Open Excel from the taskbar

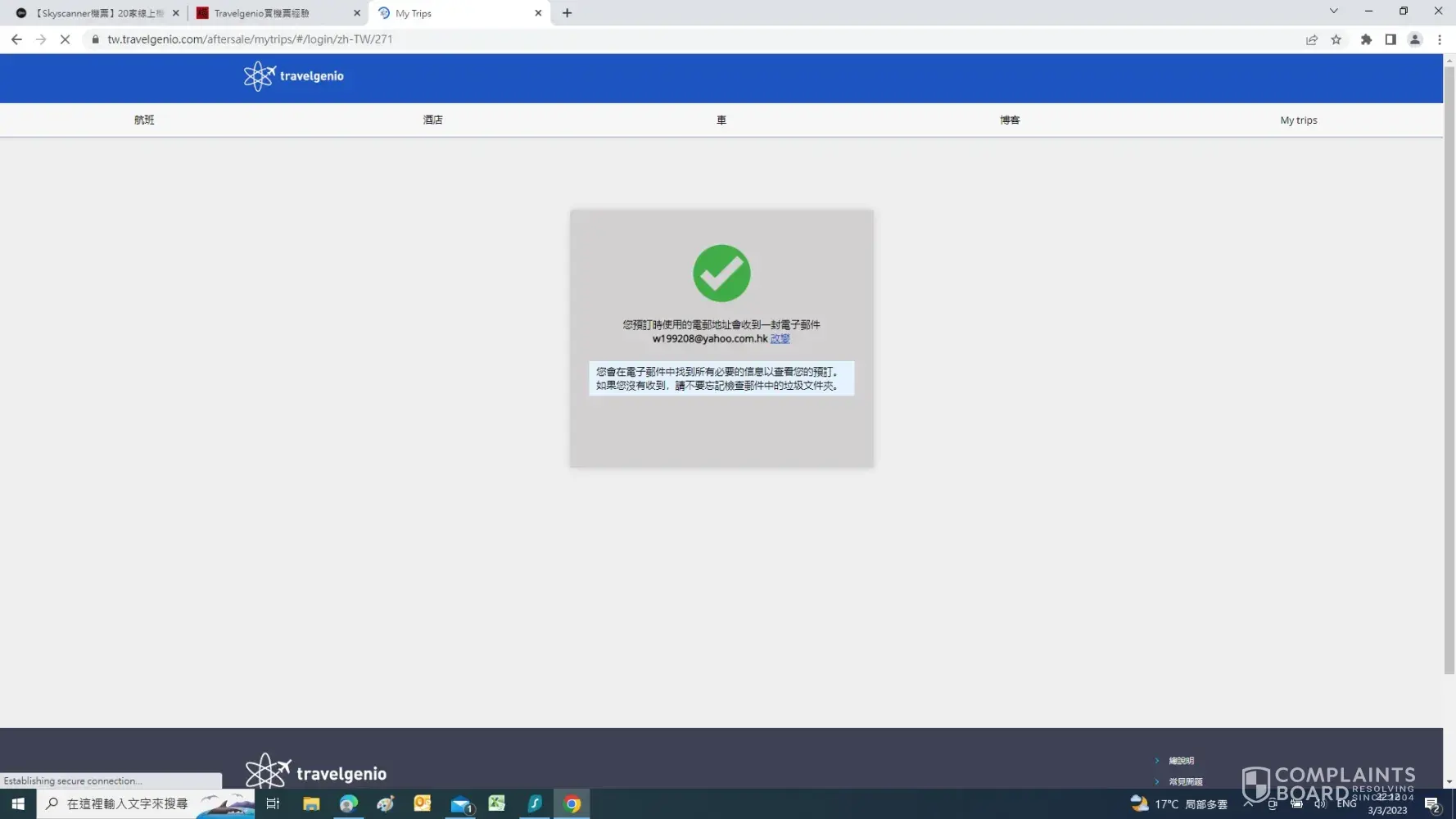click(x=497, y=804)
